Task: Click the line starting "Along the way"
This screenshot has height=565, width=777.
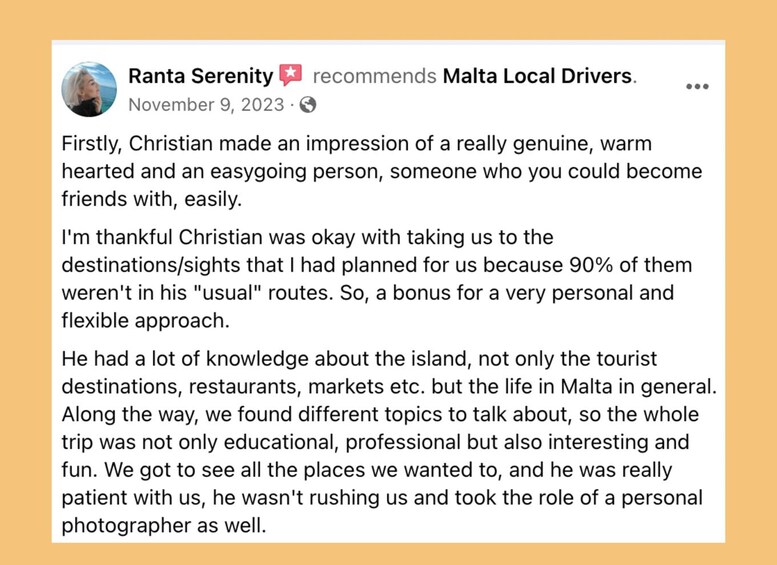Action: [x=380, y=414]
